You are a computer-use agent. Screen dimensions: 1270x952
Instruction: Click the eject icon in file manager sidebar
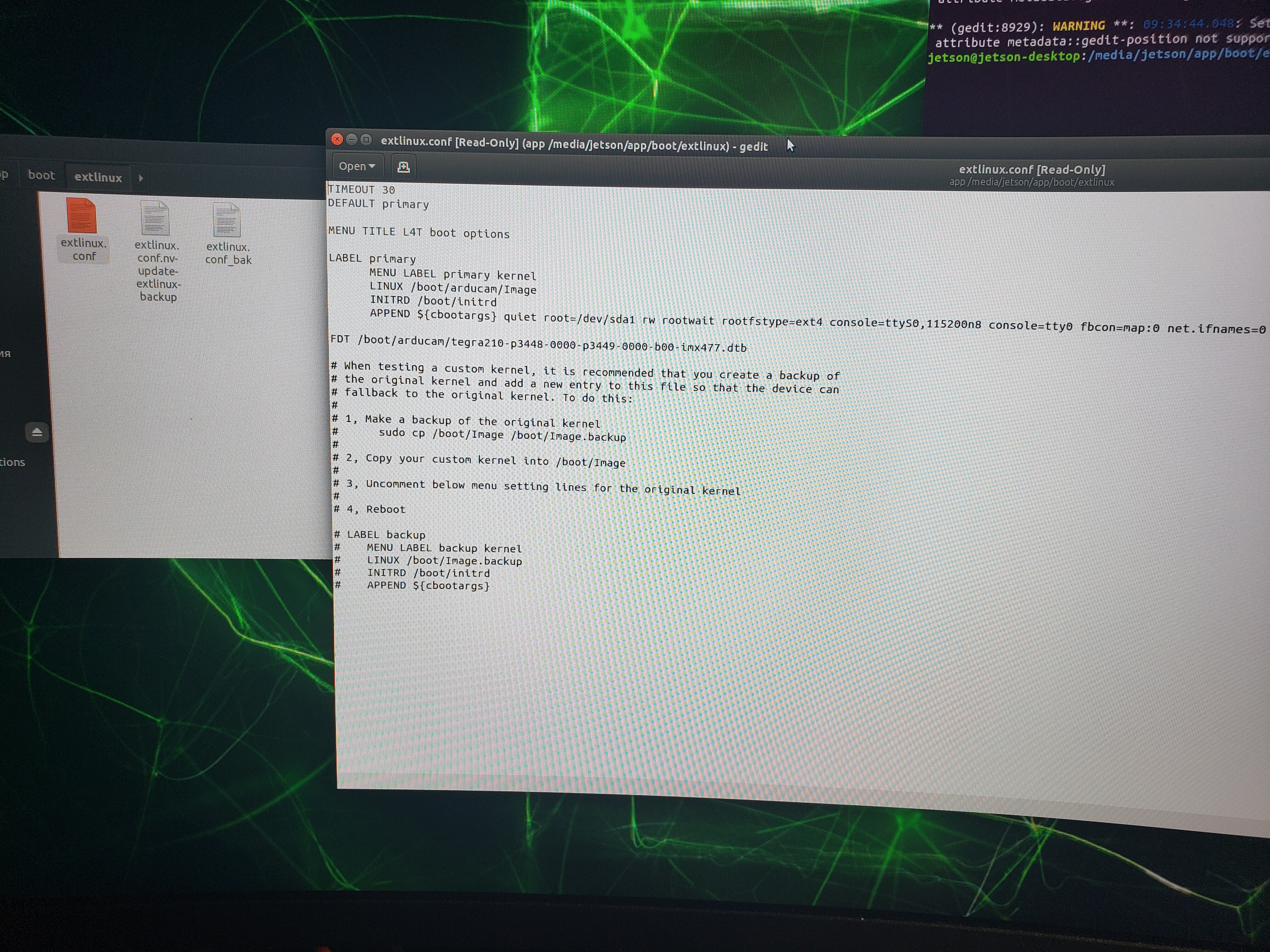(x=37, y=432)
